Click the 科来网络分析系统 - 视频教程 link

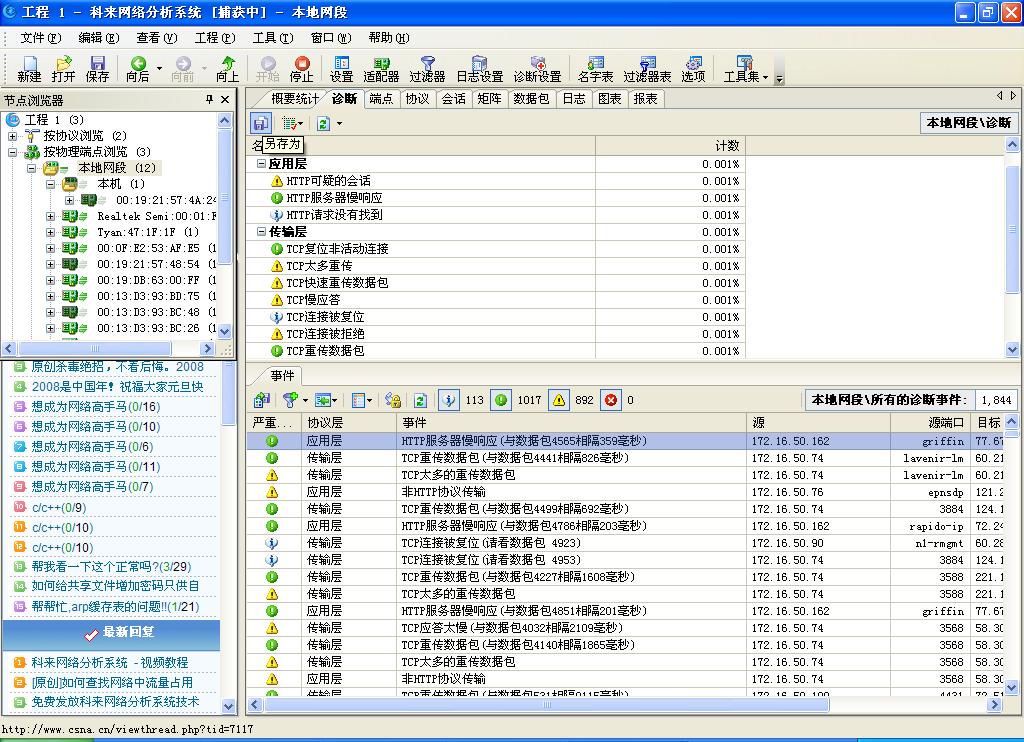coord(109,662)
